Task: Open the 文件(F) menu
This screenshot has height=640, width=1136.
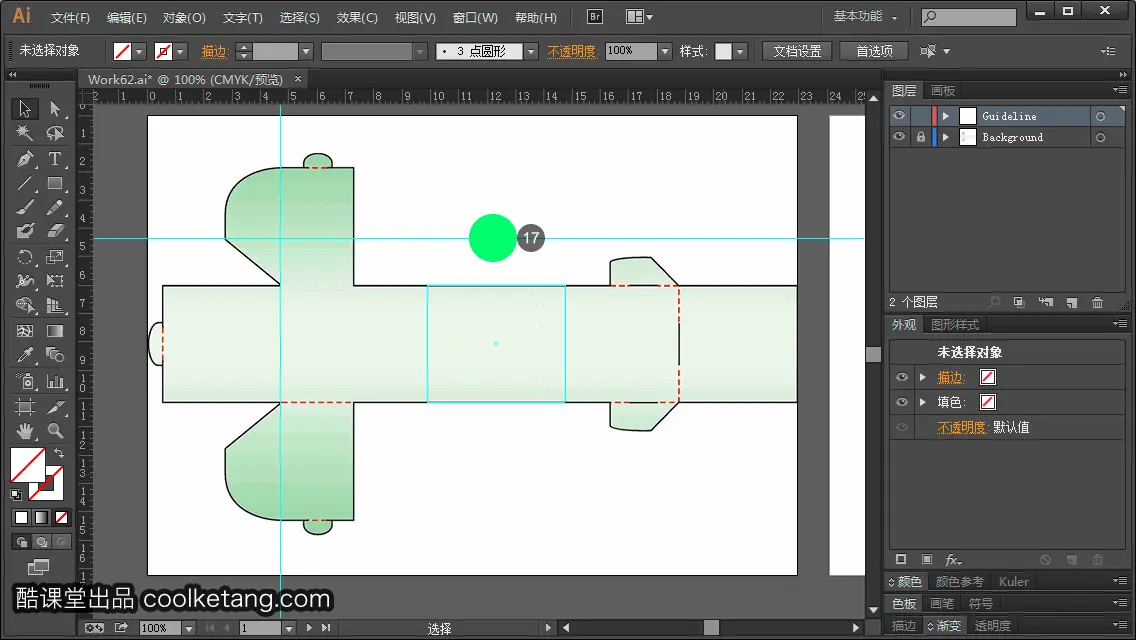Action: 70,17
